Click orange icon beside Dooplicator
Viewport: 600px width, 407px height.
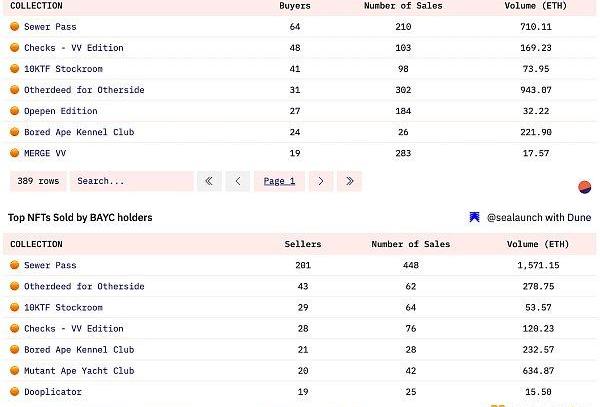point(15,391)
